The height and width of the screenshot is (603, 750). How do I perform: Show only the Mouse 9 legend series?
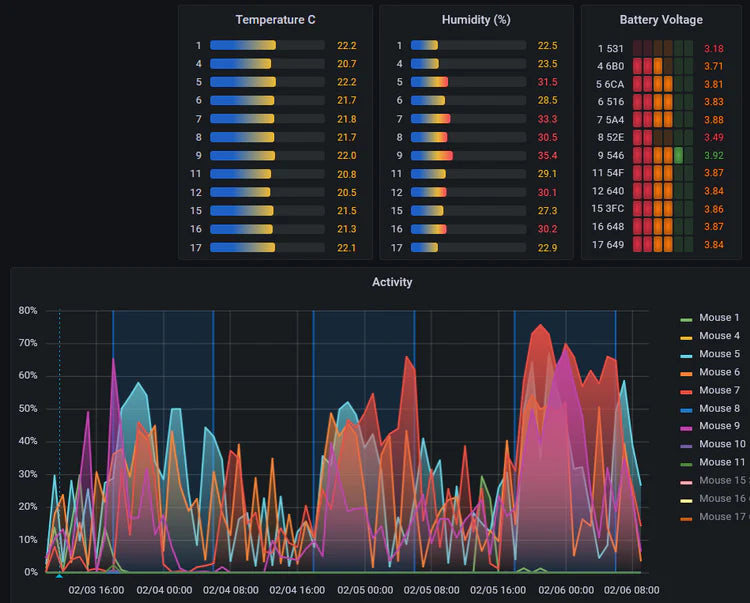tap(719, 426)
